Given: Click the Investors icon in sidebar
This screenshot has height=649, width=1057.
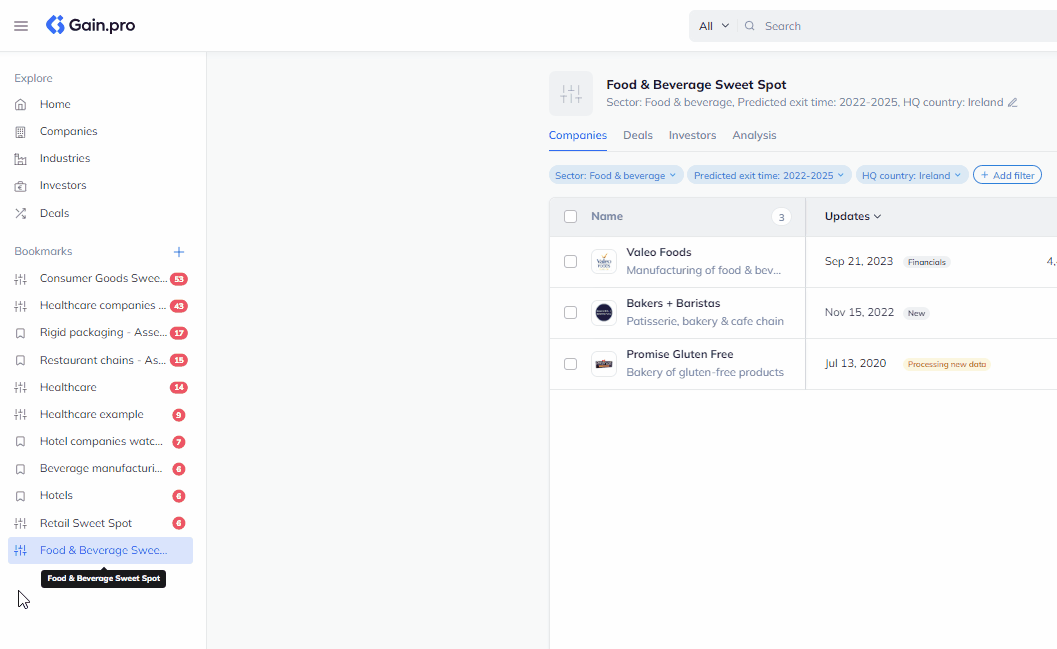Looking at the screenshot, I should click(20, 186).
